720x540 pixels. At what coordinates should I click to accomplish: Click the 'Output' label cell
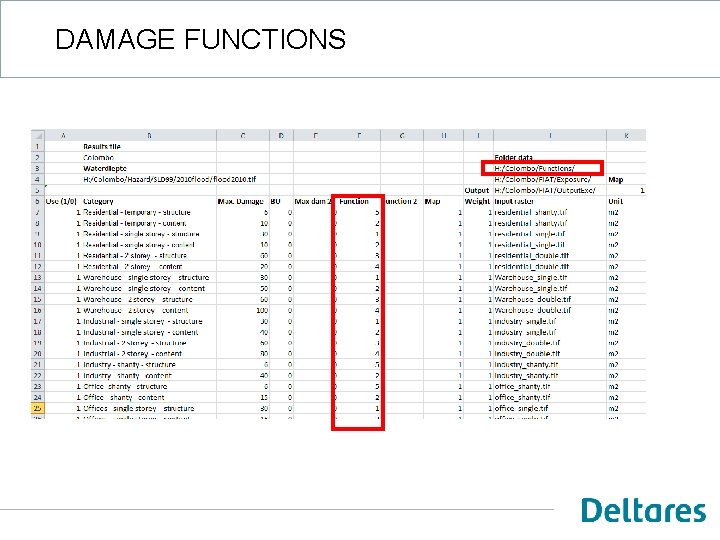tap(477, 190)
